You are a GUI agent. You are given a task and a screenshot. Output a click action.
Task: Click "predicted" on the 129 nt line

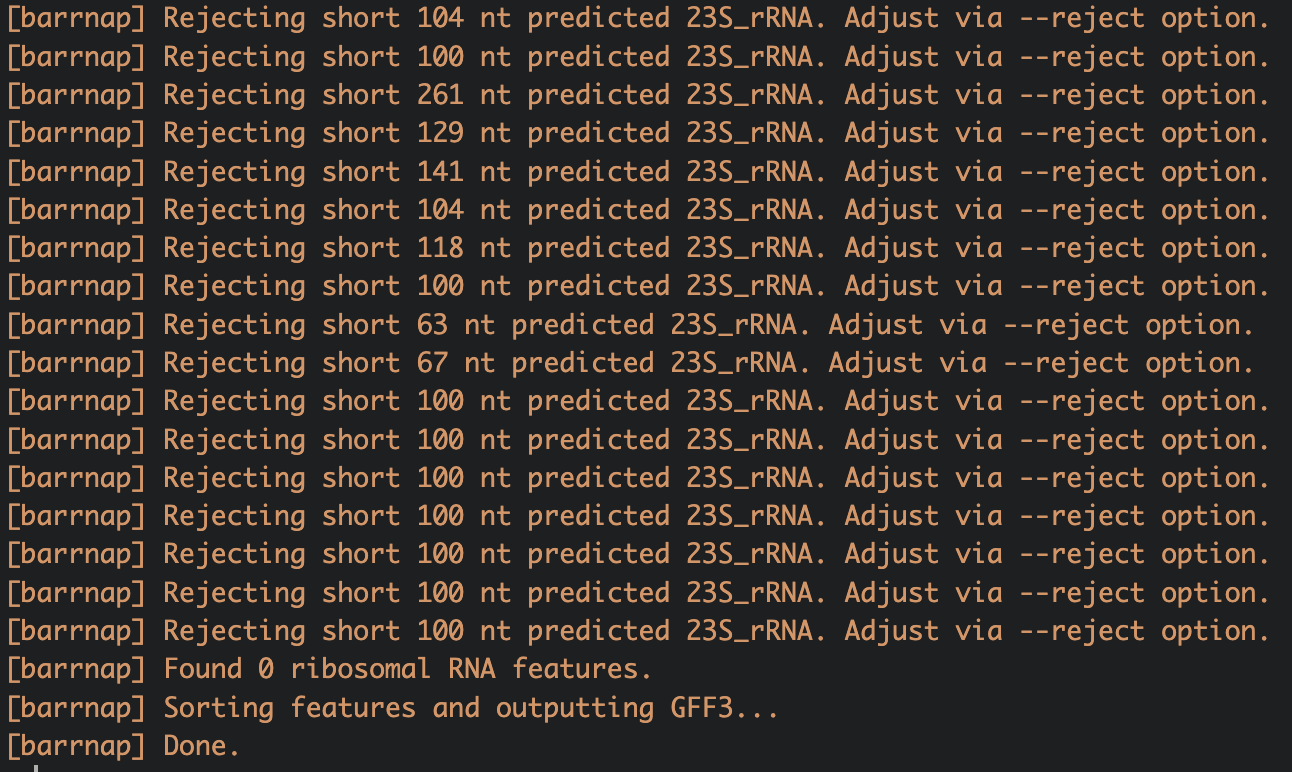(x=599, y=133)
